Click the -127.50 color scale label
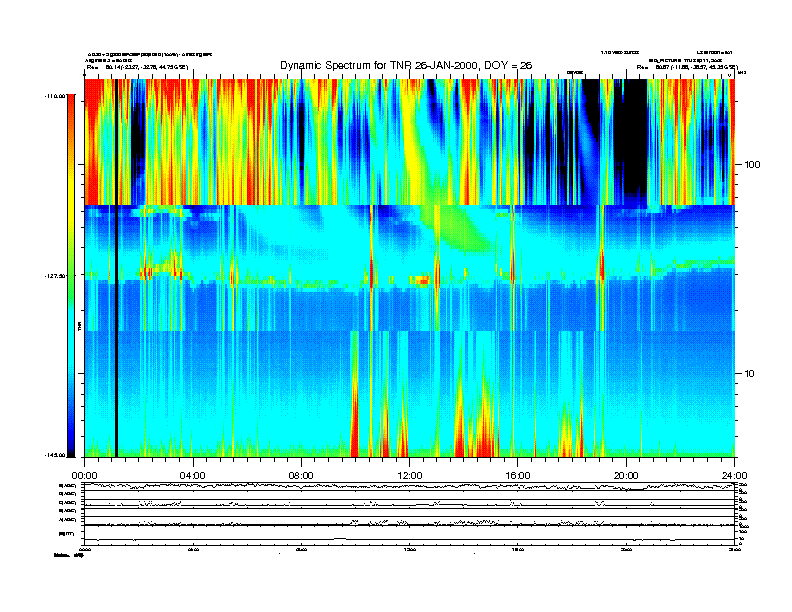The width and height of the screenshot is (792, 612). tap(56, 276)
